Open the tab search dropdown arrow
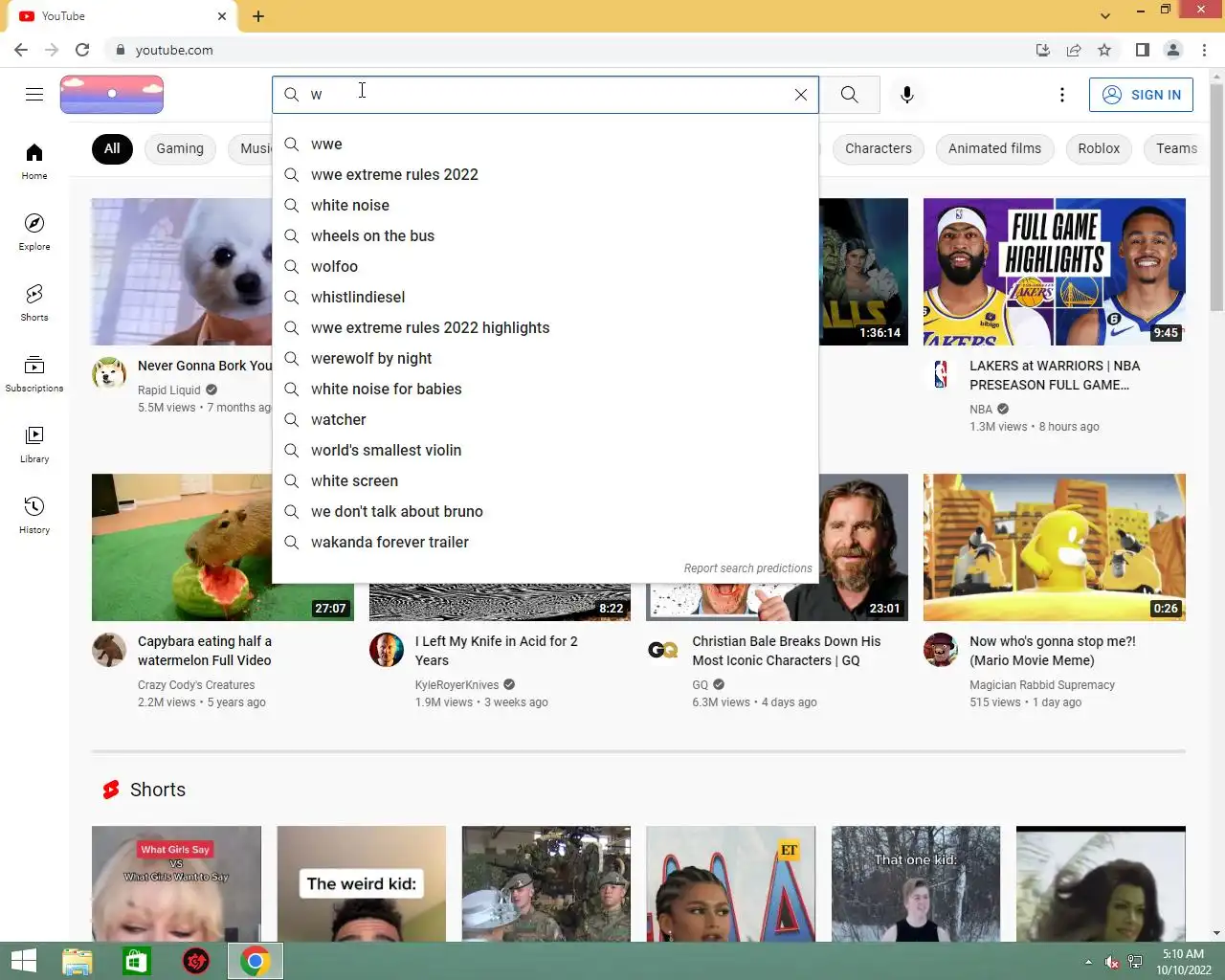The image size is (1225, 980). point(1105,15)
